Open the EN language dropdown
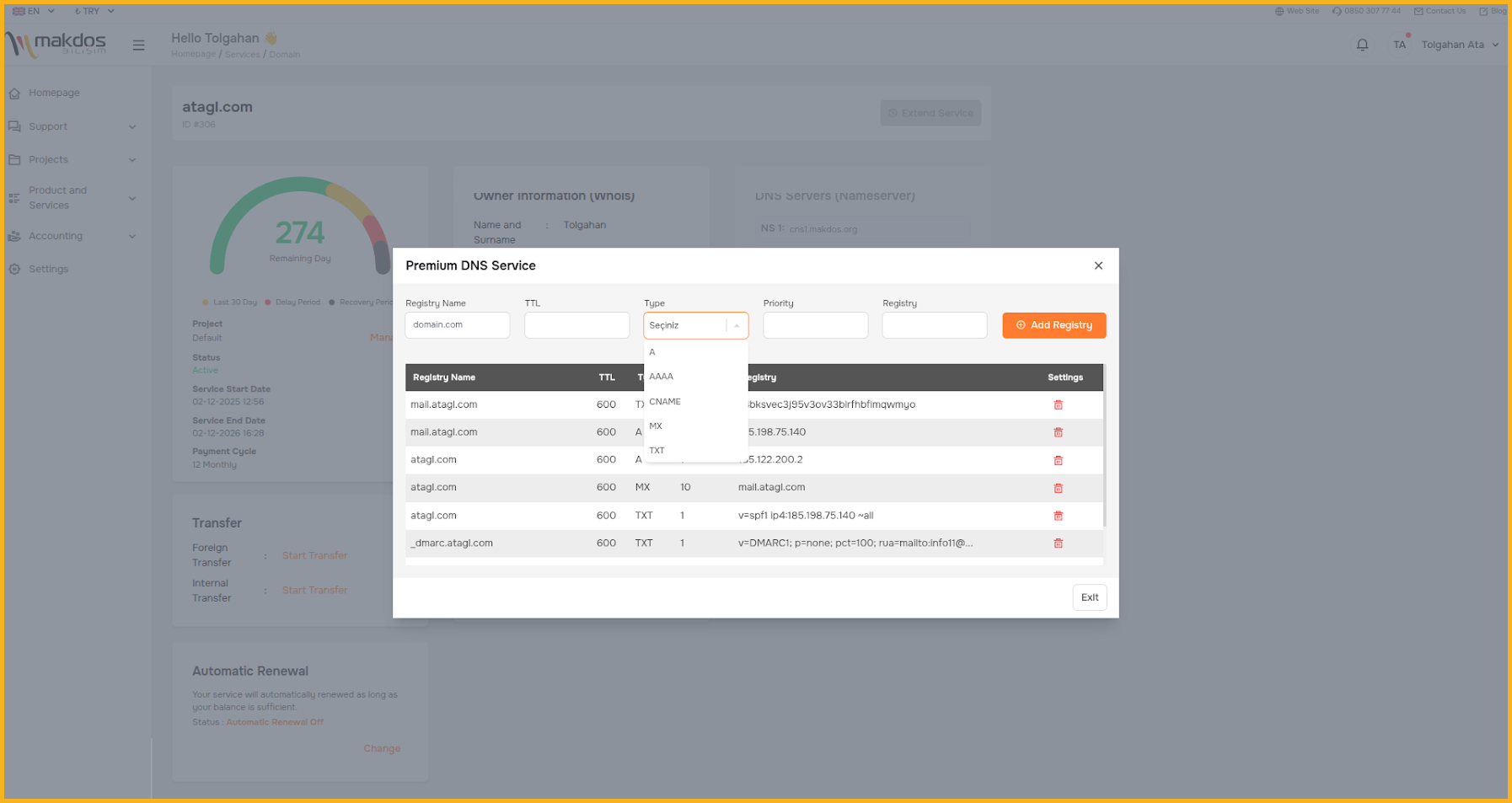Screen dimensions: 1512x803 (x=32, y=11)
